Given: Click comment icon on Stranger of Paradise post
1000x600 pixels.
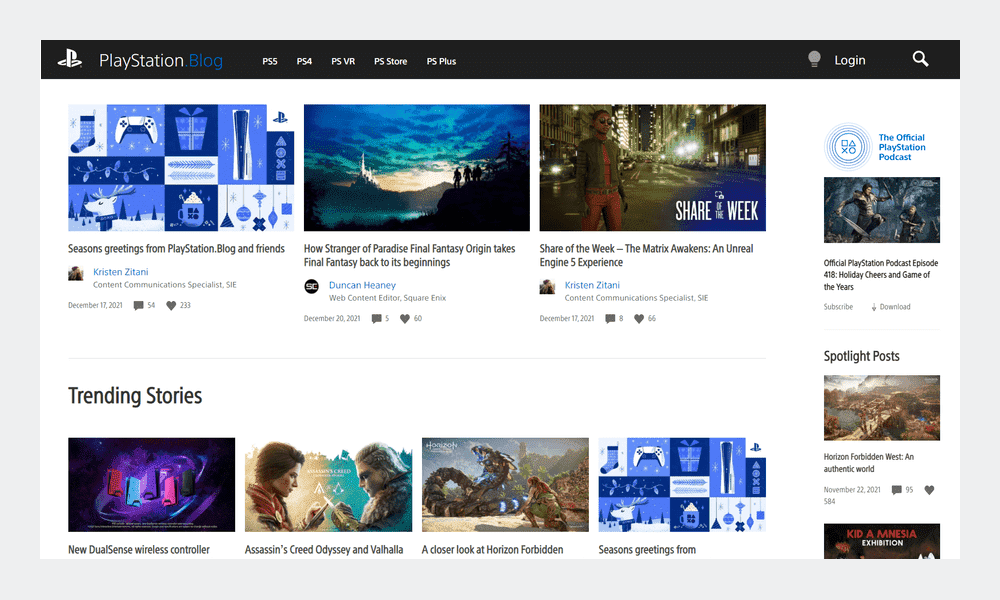Looking at the screenshot, I should point(376,319).
